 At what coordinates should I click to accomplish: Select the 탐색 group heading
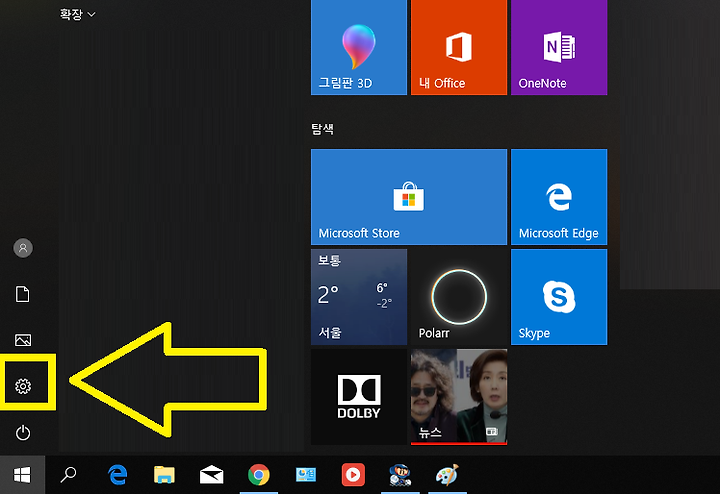322,129
